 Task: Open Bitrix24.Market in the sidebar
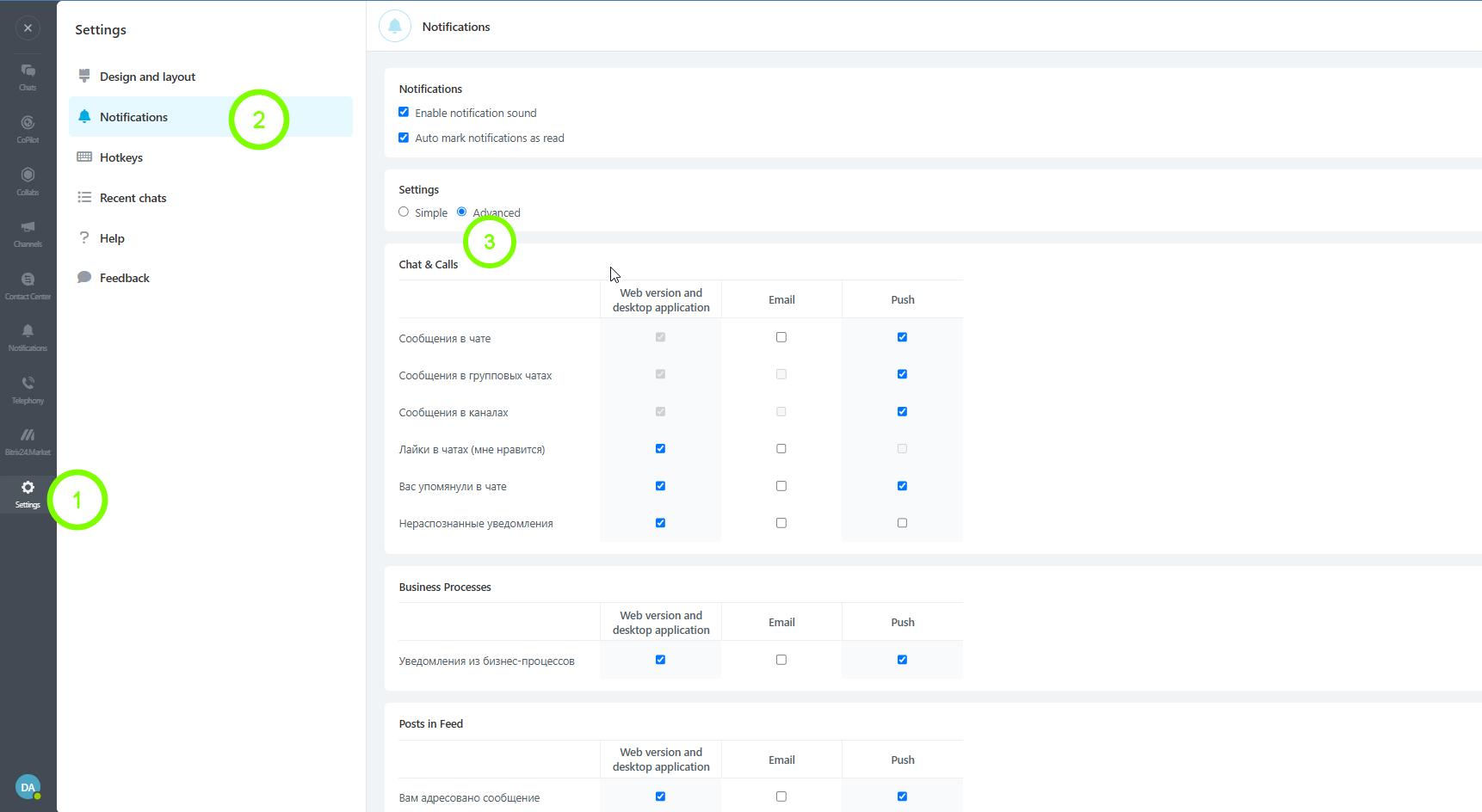pos(28,441)
